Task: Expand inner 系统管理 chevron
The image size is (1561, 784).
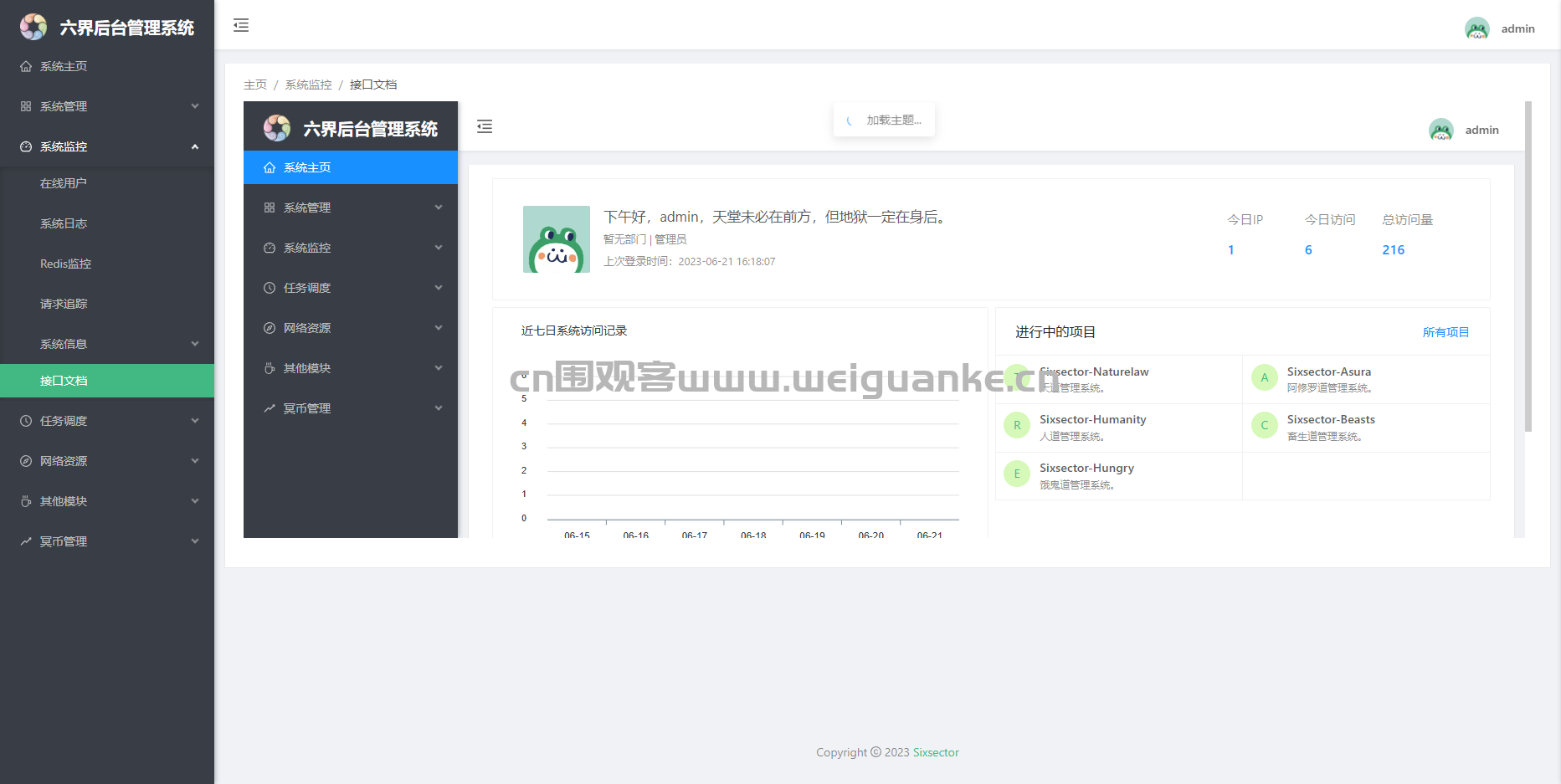Action: [x=439, y=208]
